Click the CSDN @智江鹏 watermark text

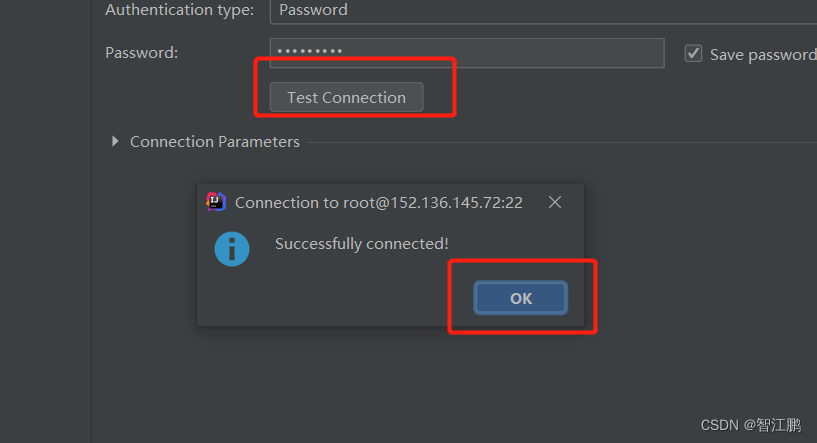[751, 425]
